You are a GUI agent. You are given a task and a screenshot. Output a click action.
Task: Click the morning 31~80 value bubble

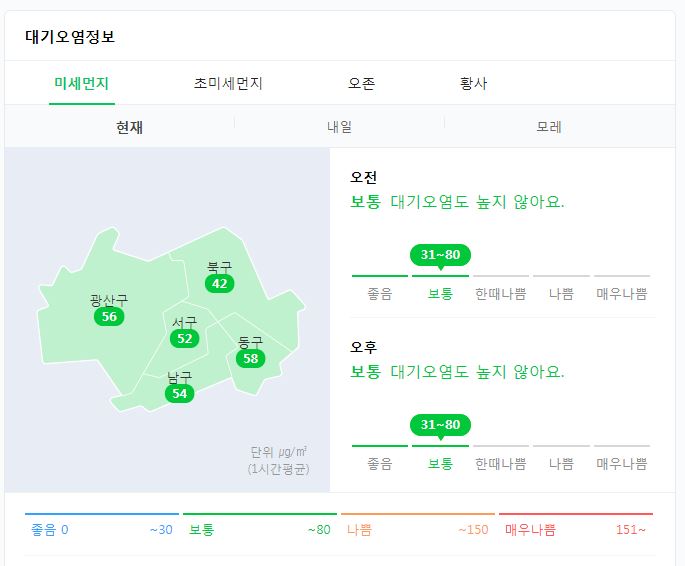tap(440, 255)
